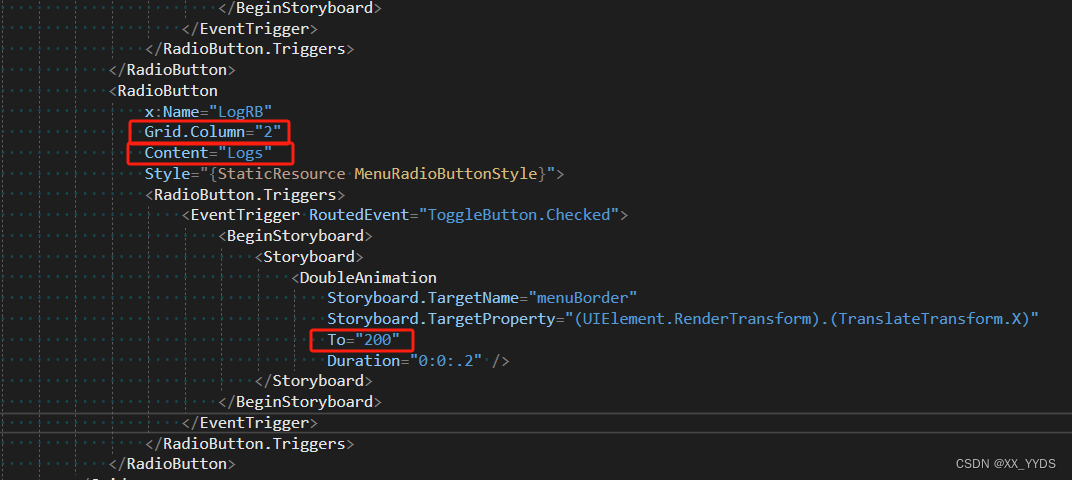Click the opening <Storyboard> tag

[308, 257]
